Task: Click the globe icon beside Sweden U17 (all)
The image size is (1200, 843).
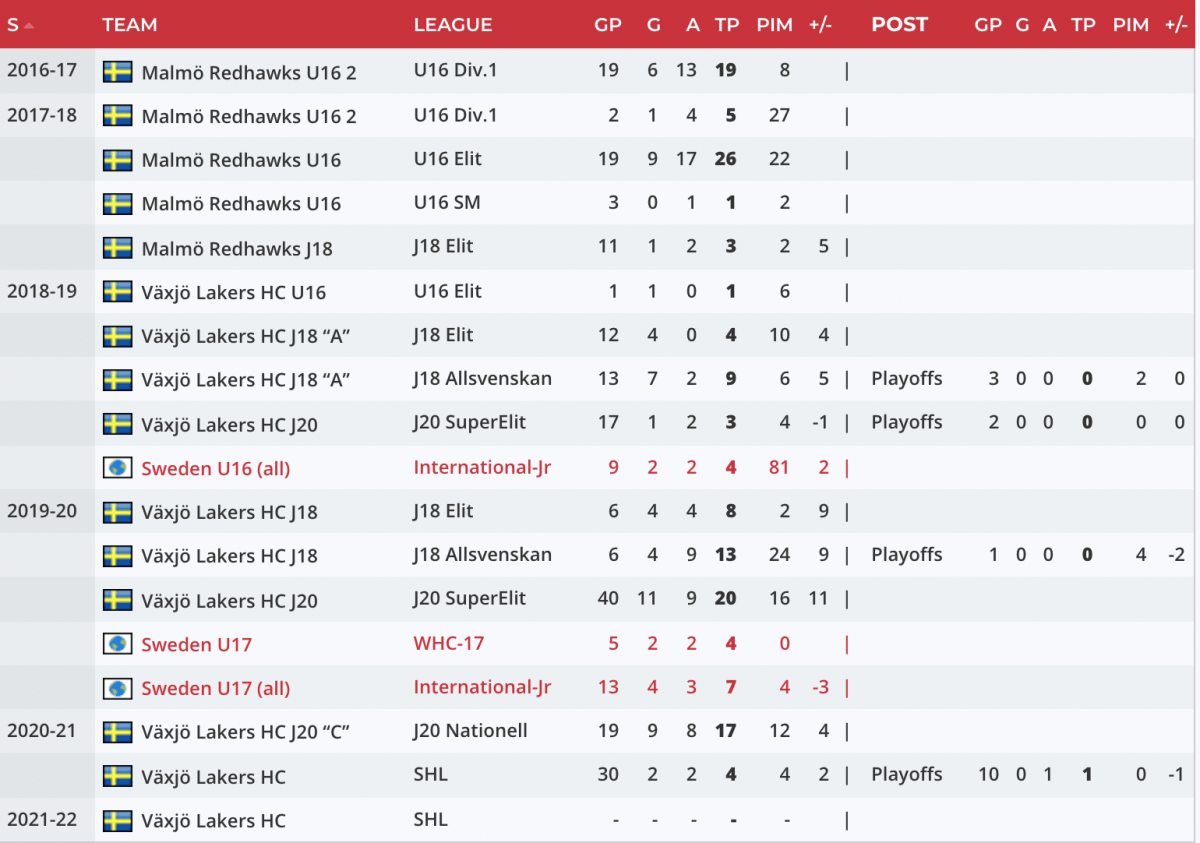Action: coord(118,688)
